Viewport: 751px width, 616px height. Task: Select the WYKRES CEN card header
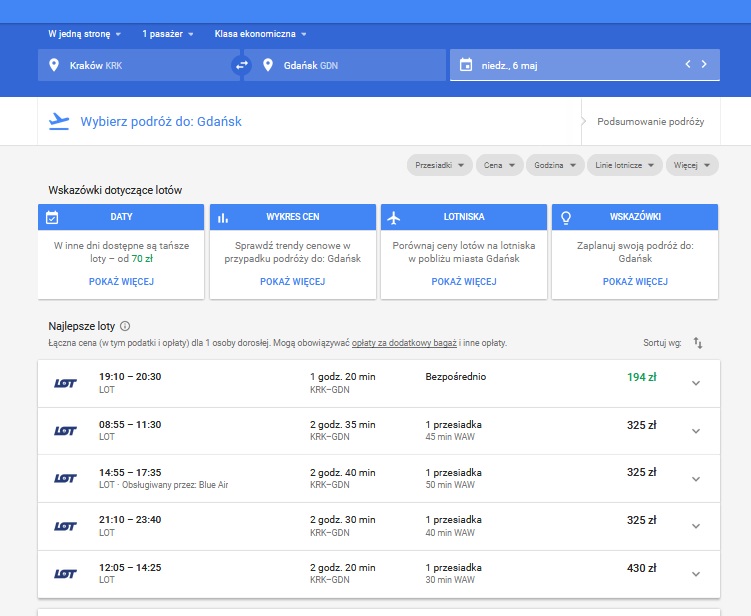point(293,217)
